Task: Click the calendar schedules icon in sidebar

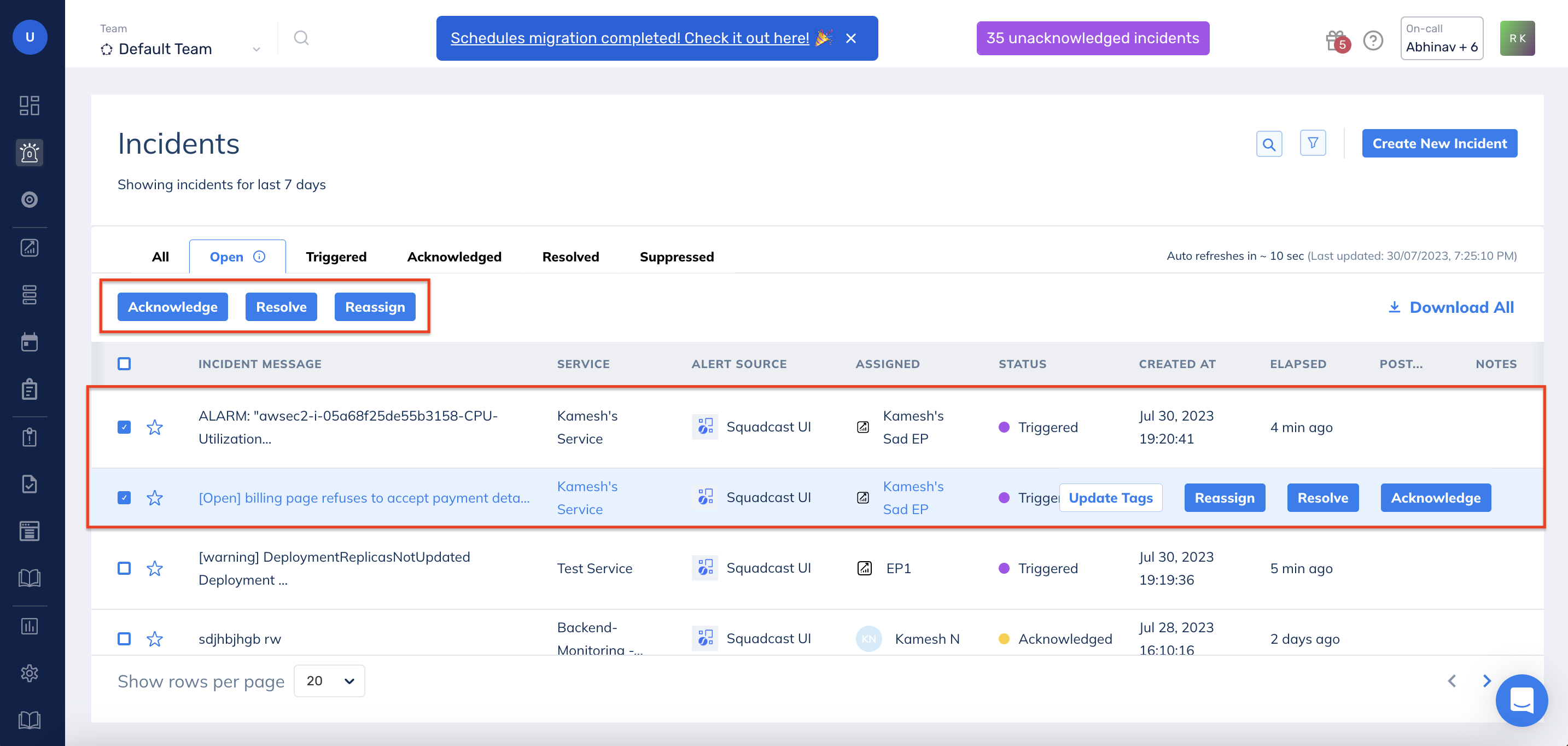Action: [x=29, y=341]
